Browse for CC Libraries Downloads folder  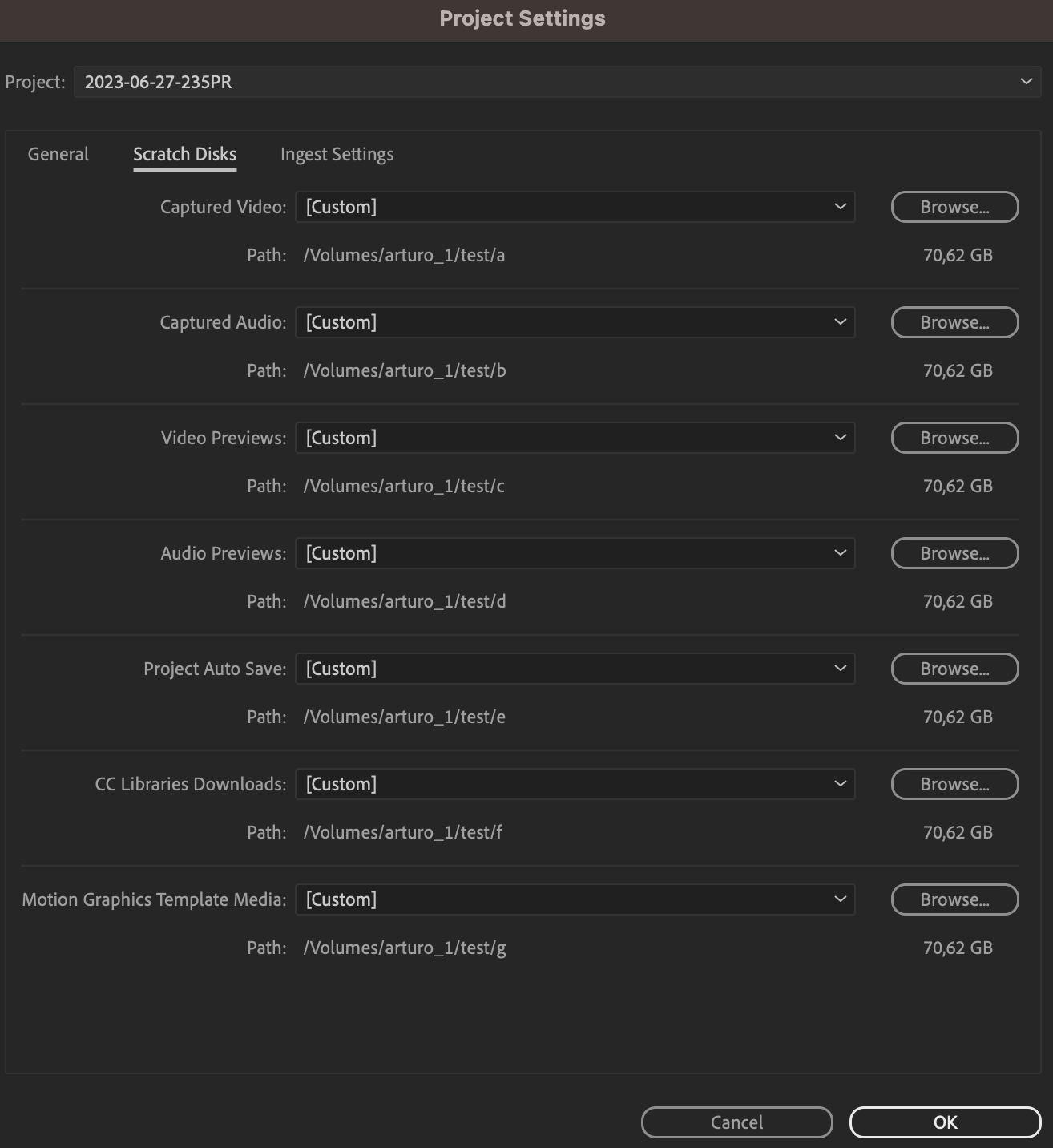(x=954, y=784)
